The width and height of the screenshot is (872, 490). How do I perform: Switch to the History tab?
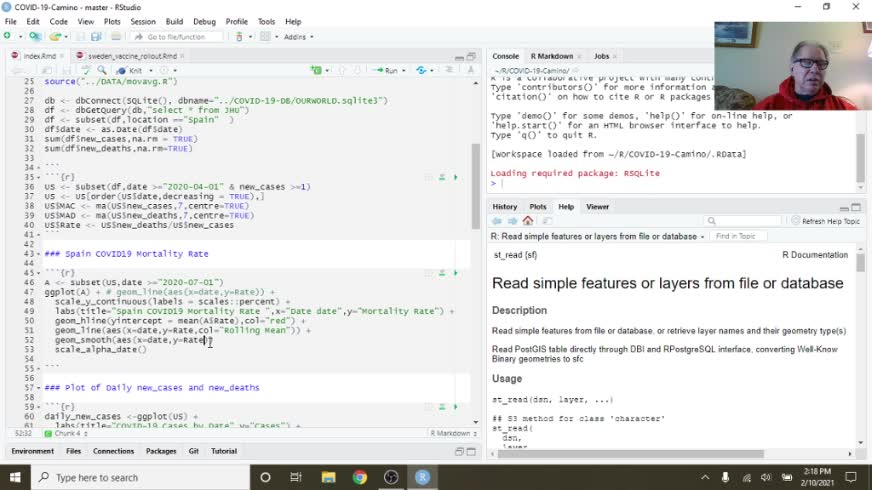[505, 207]
